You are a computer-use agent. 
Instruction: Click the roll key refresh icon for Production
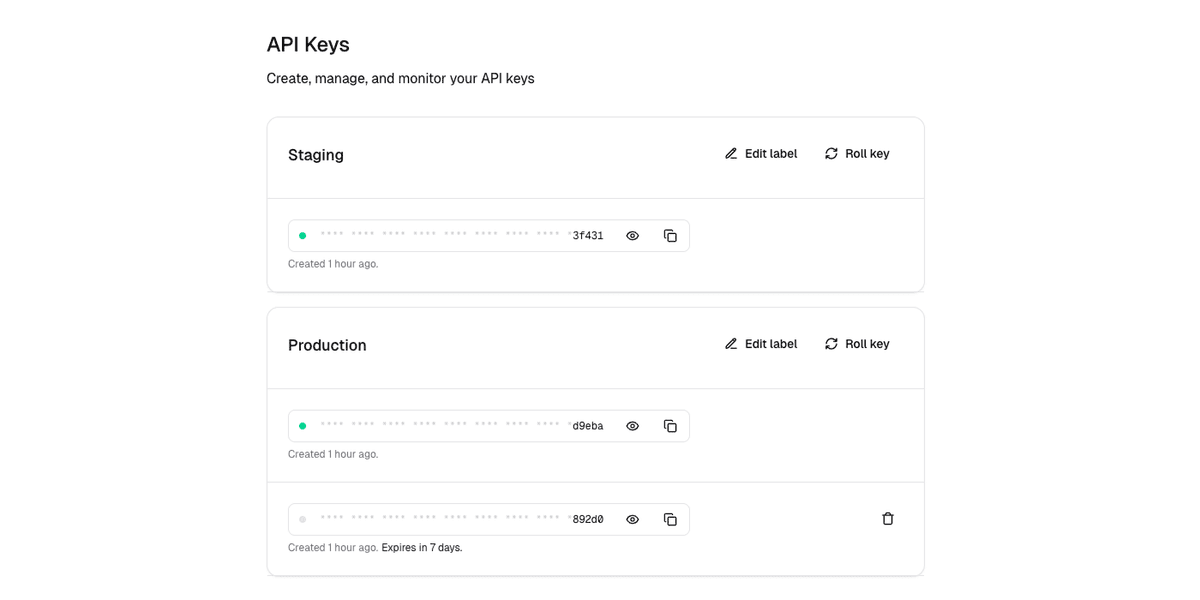[x=831, y=343]
